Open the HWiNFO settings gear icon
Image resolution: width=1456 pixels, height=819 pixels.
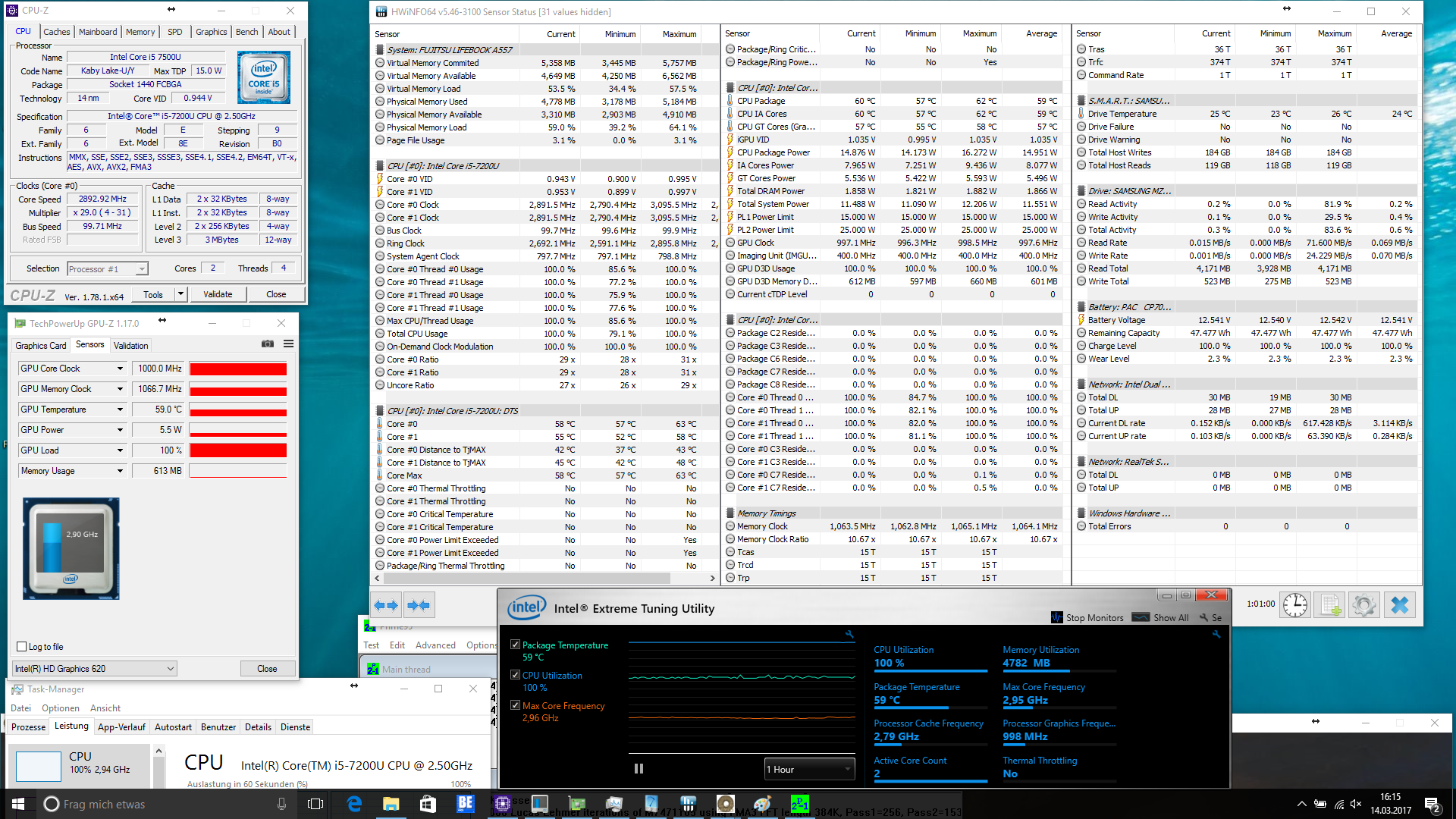(x=1363, y=605)
